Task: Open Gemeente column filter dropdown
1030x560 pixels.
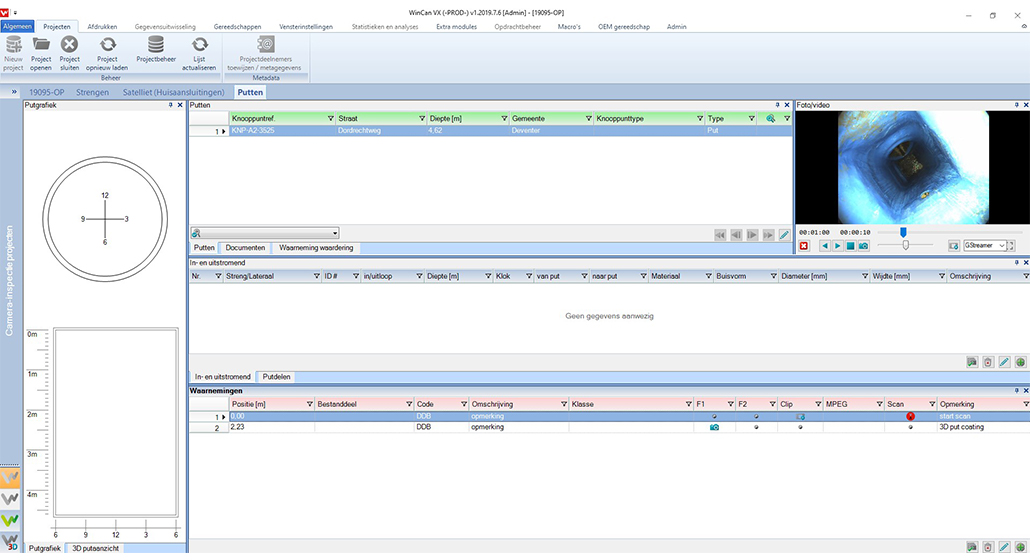Action: pos(589,119)
